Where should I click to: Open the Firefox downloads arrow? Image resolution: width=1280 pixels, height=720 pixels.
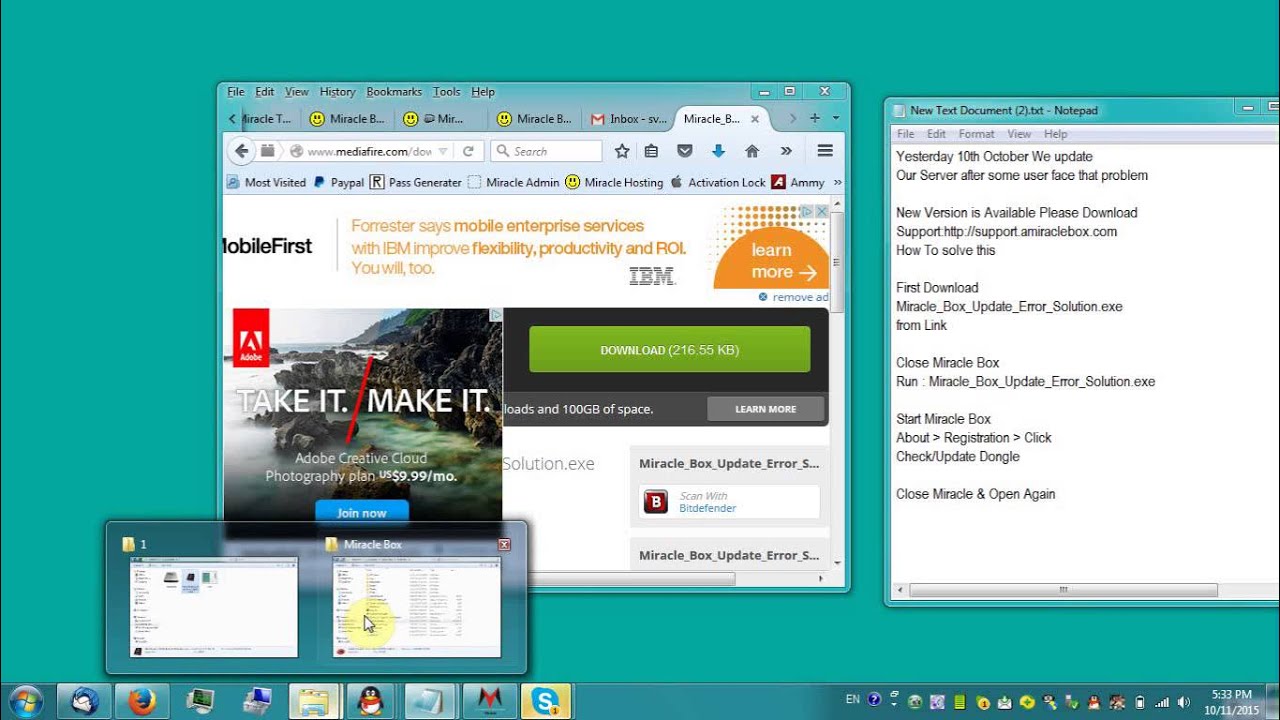pos(718,151)
